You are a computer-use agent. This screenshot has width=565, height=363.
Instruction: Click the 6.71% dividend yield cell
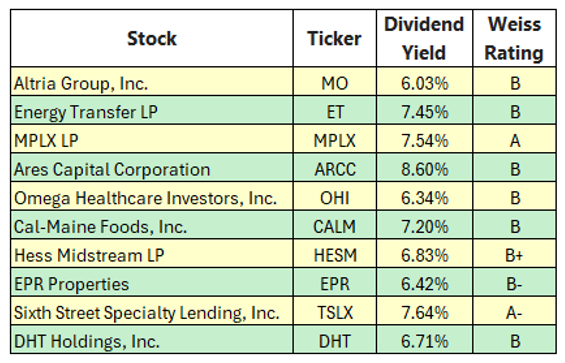(424, 339)
